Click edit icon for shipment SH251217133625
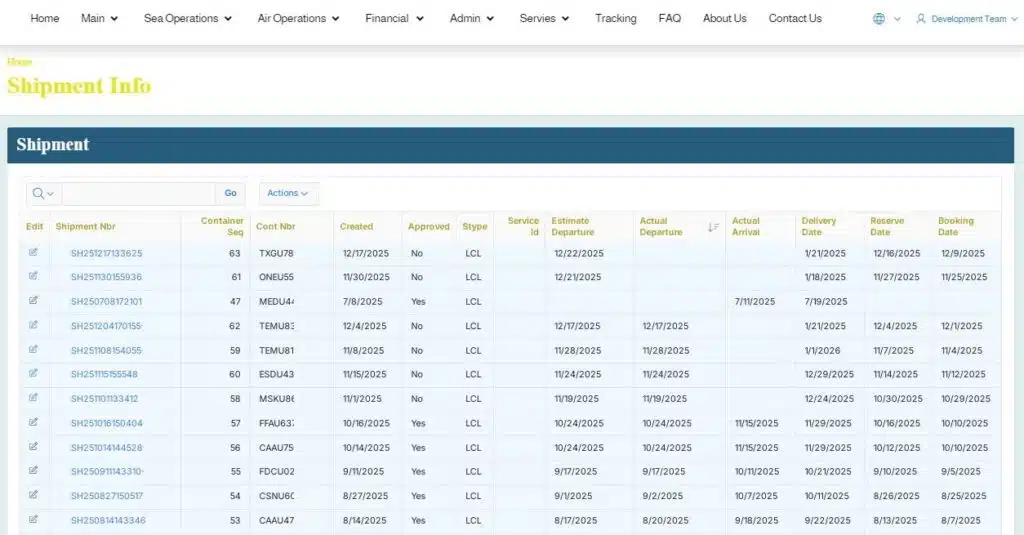 (33, 252)
